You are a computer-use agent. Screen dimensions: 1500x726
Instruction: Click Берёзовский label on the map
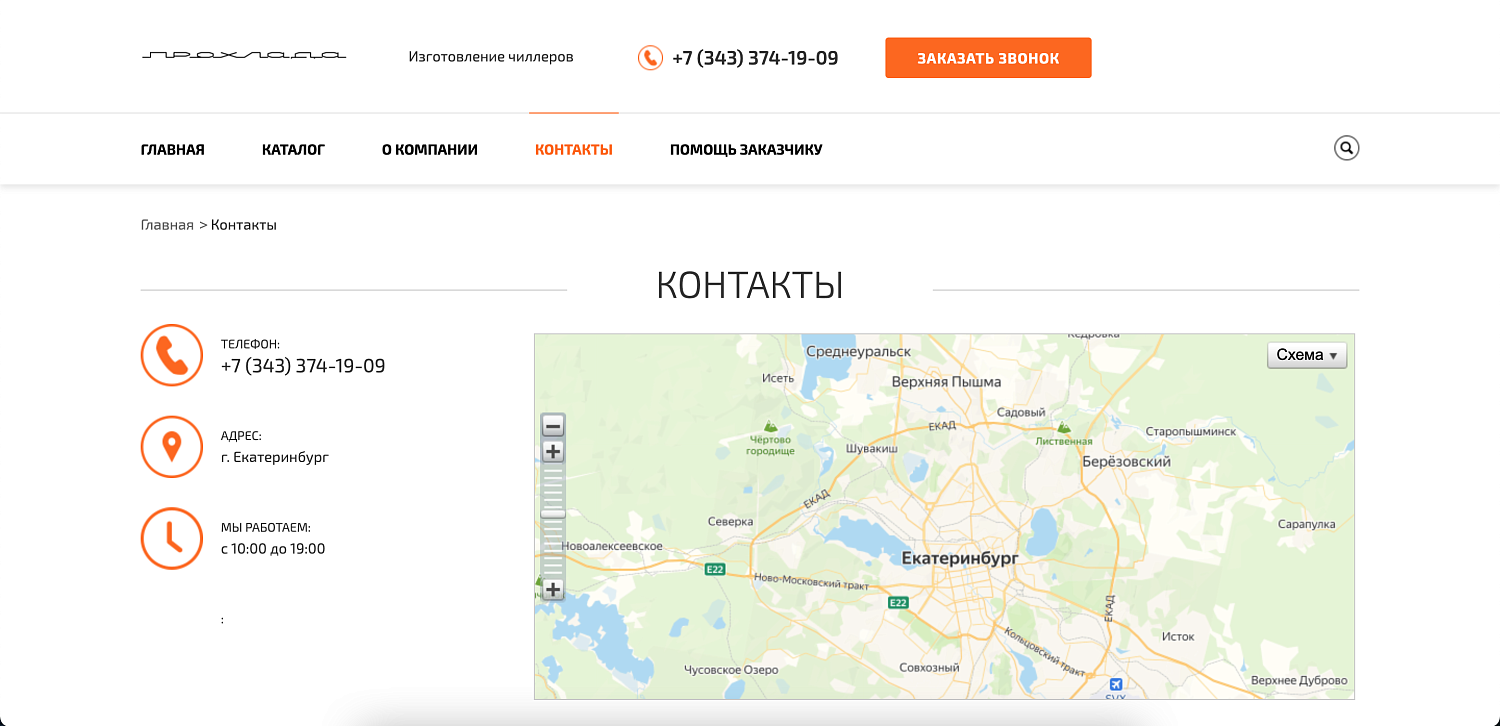1127,462
